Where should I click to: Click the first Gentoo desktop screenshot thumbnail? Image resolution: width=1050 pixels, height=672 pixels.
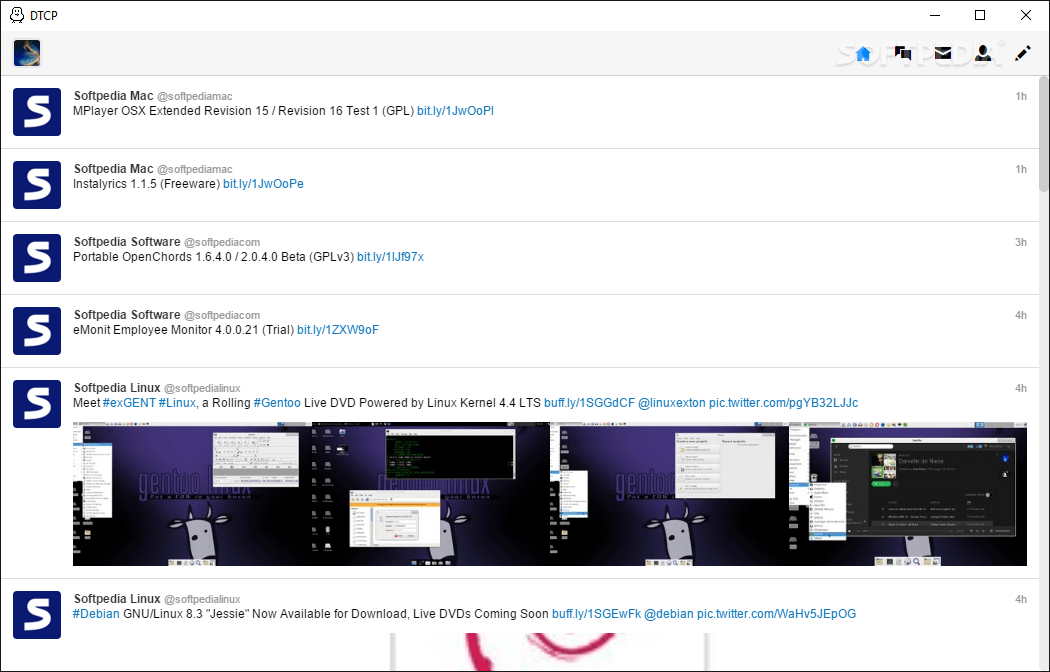(192, 494)
